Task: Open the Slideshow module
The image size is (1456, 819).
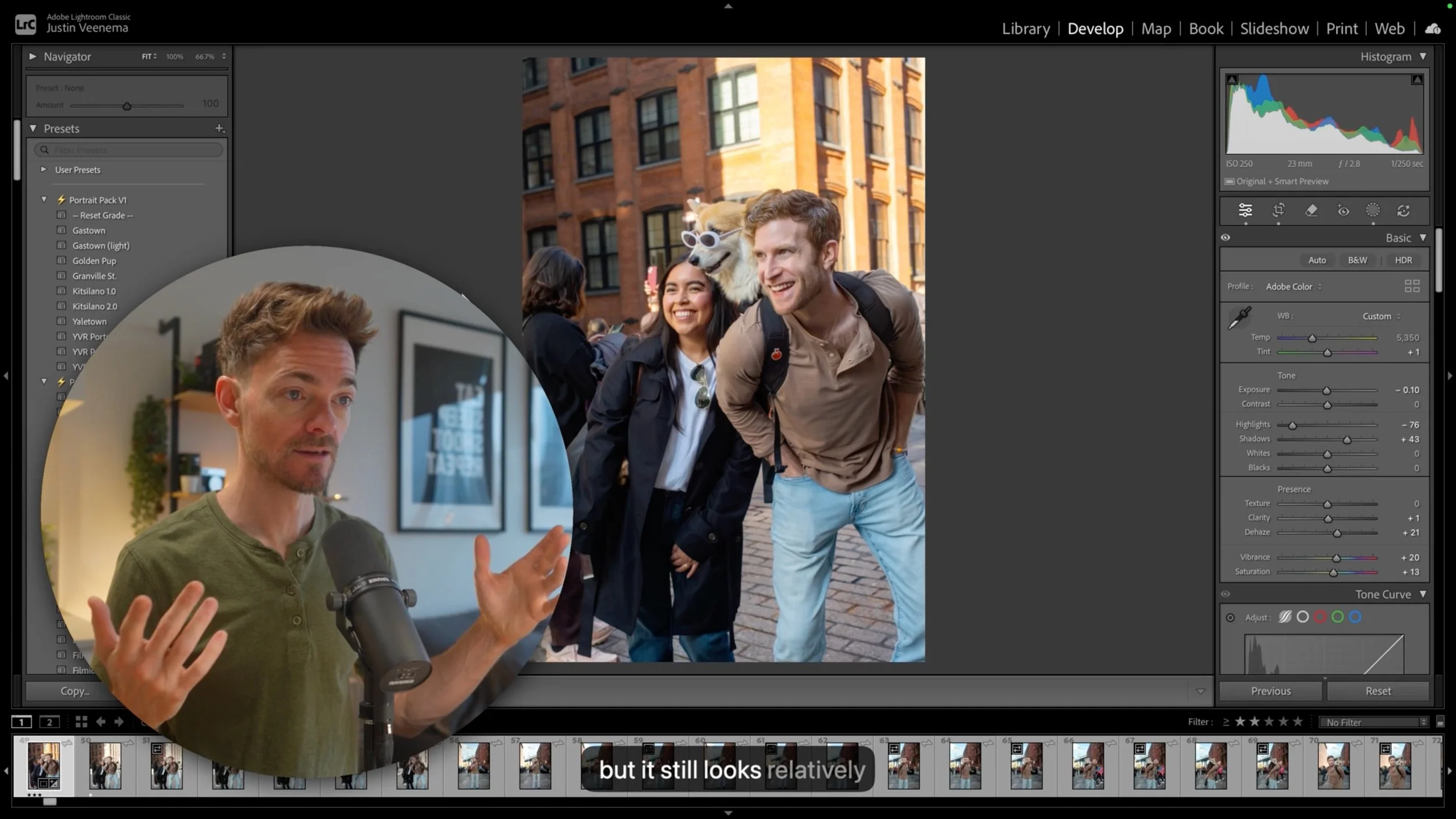Action: [x=1274, y=29]
